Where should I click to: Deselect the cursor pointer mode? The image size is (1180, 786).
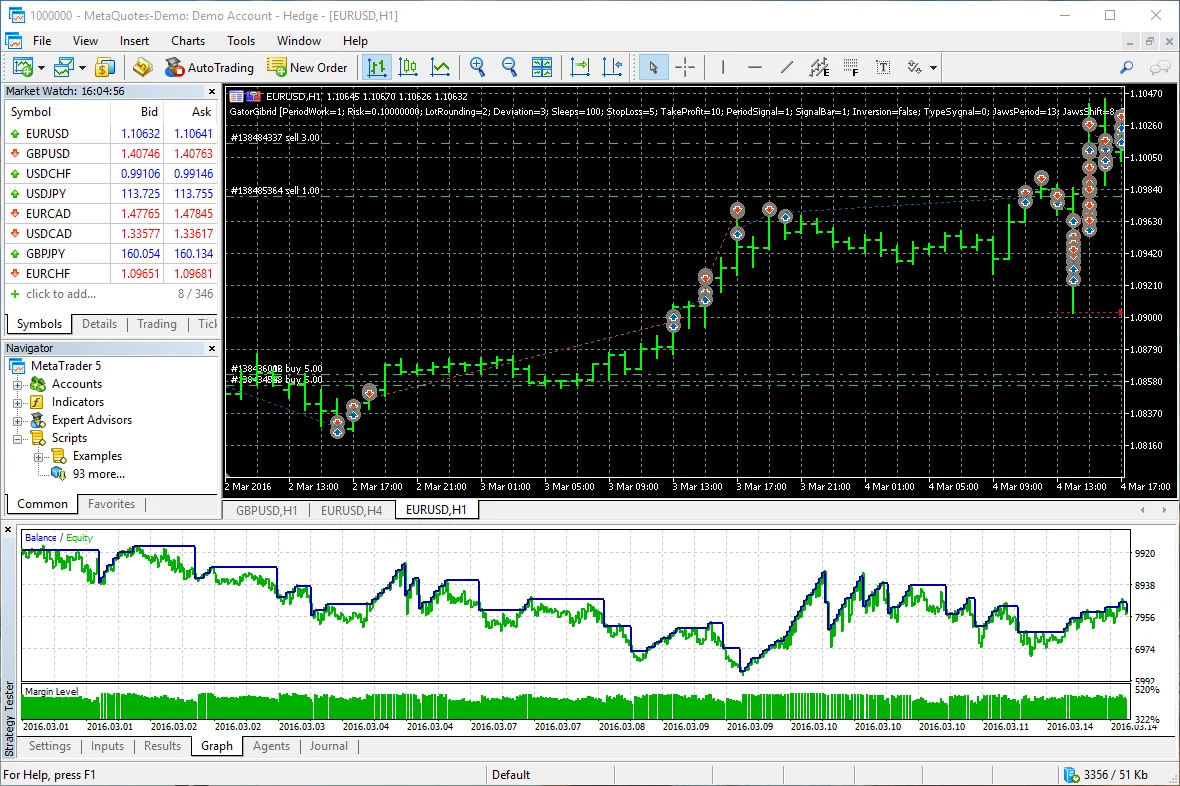[653, 67]
